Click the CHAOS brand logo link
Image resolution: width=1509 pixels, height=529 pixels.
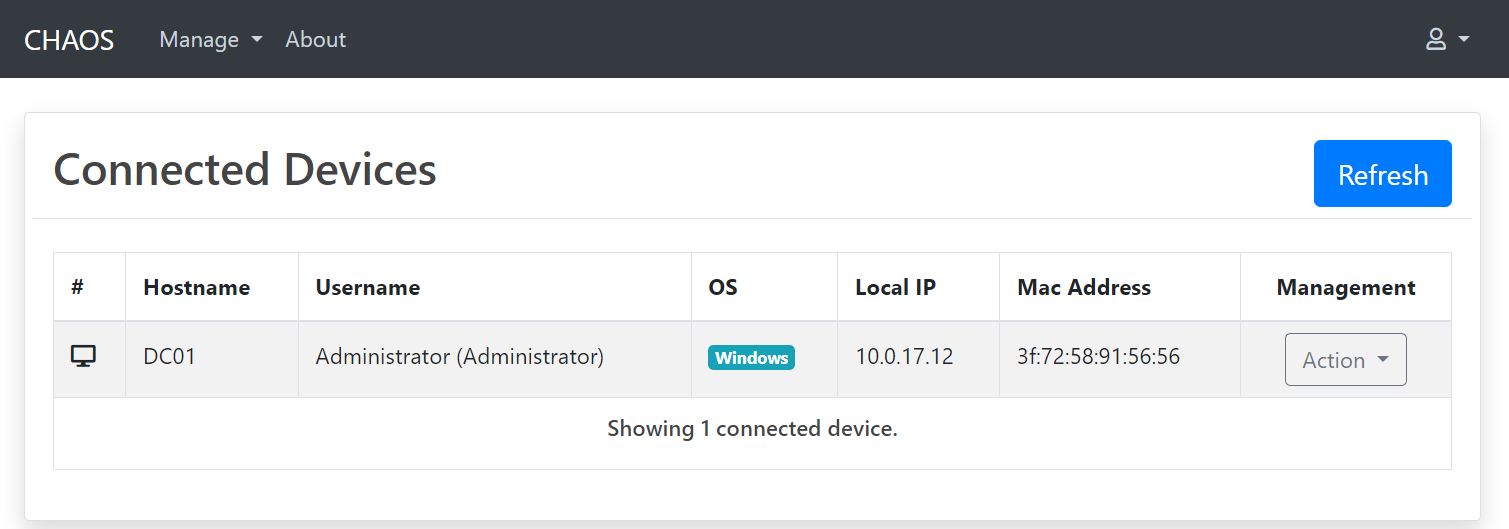[69, 39]
